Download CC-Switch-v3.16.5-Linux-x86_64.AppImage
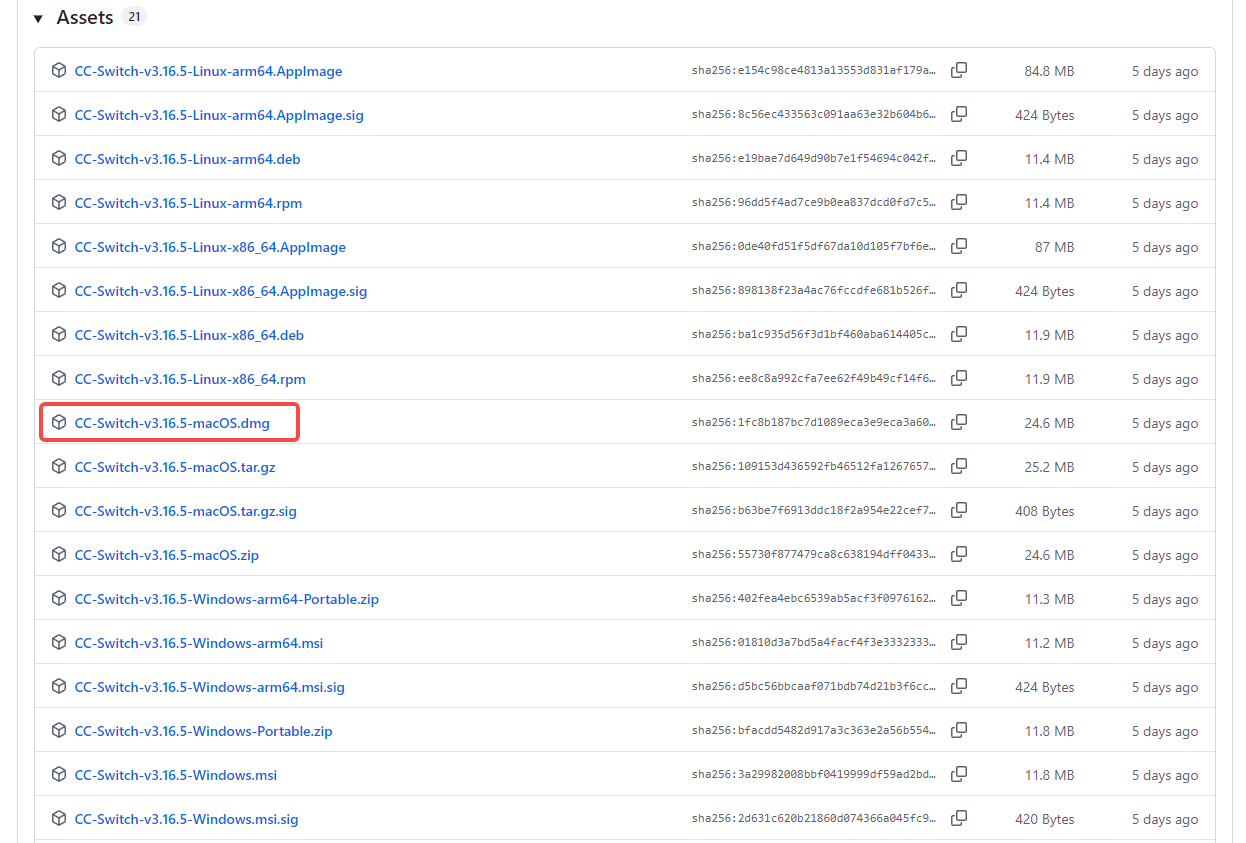The height and width of the screenshot is (843, 1246). click(x=210, y=247)
